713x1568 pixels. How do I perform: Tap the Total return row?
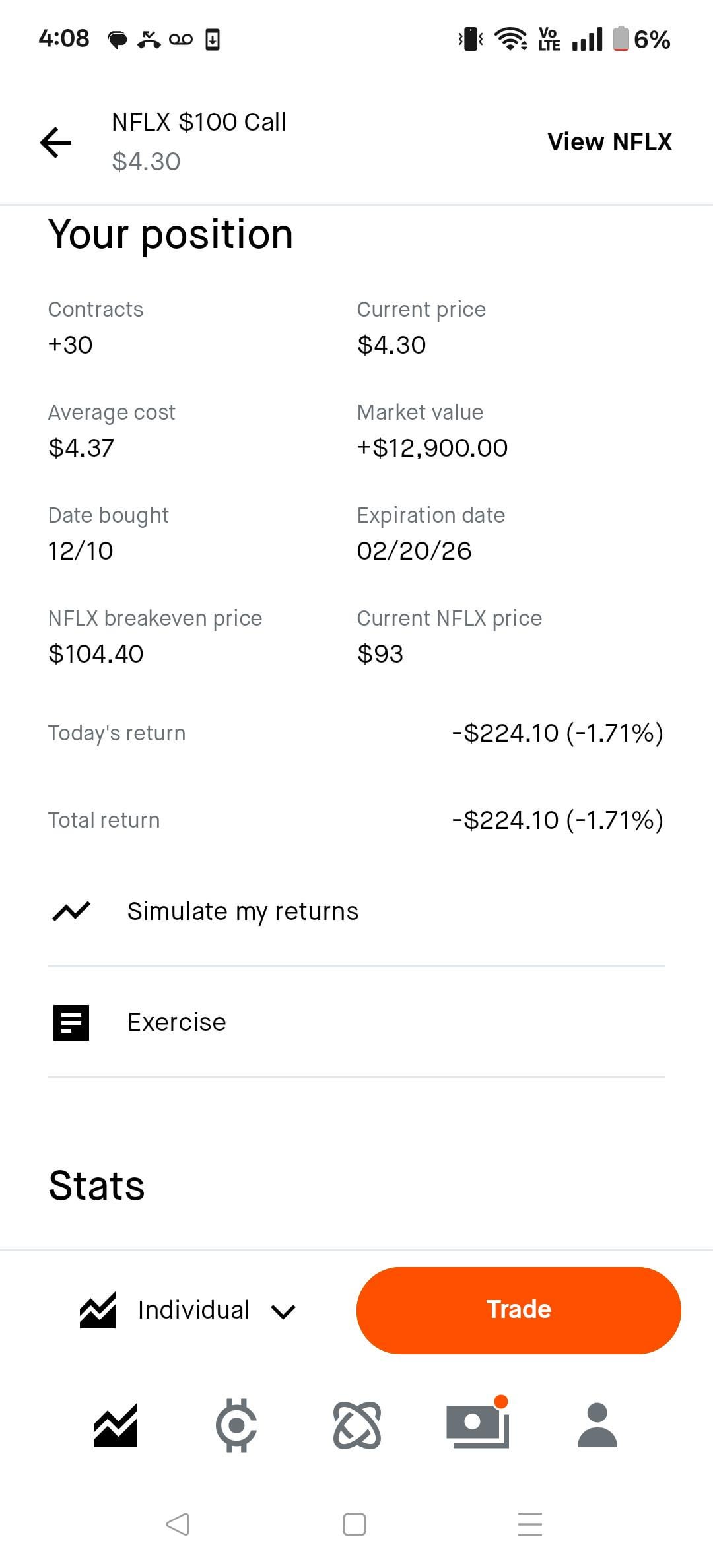pos(356,820)
